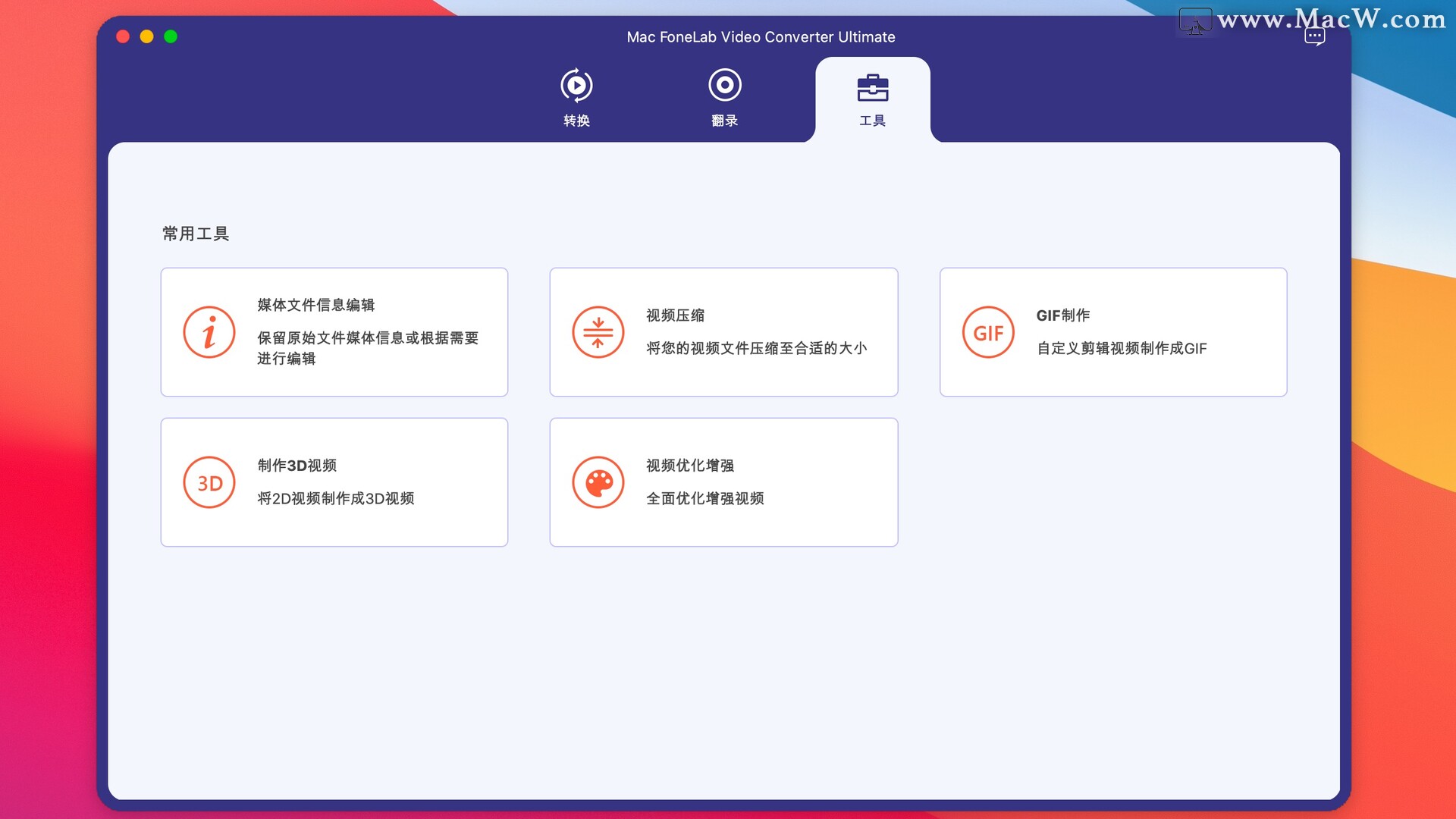The image size is (1456, 819).
Task: Click the GIF maker circle icon
Action: [x=988, y=332]
